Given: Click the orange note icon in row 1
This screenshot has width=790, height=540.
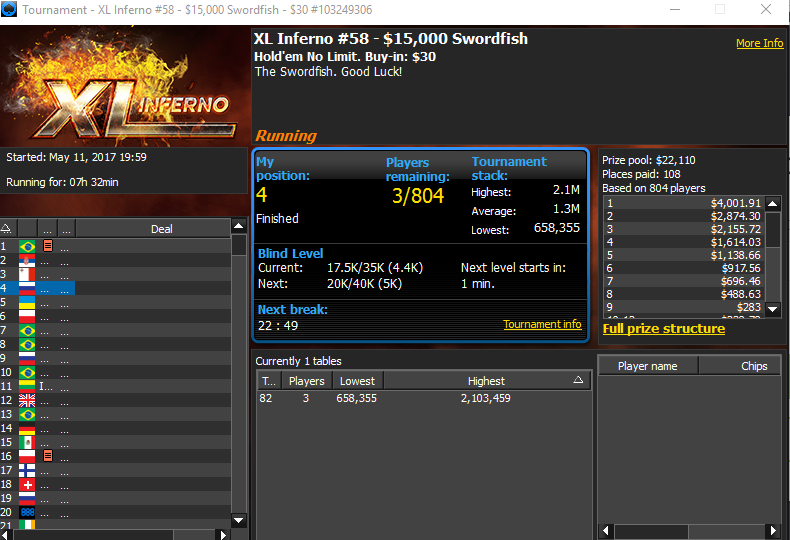Looking at the screenshot, I should tap(48, 246).
